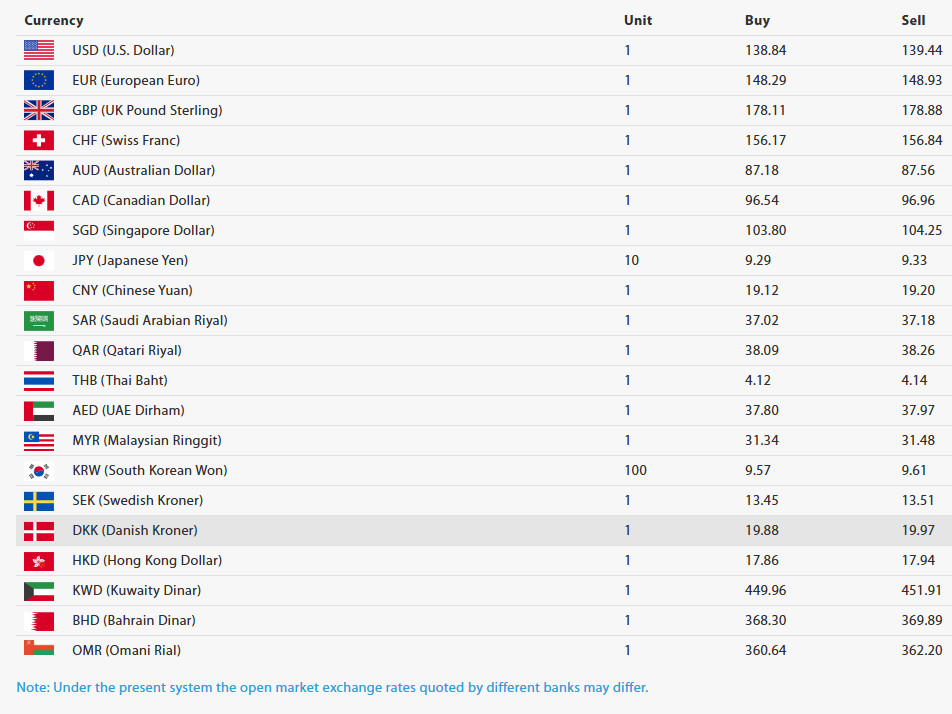952x714 pixels.
Task: Click the Buy column header
Action: 757,20
